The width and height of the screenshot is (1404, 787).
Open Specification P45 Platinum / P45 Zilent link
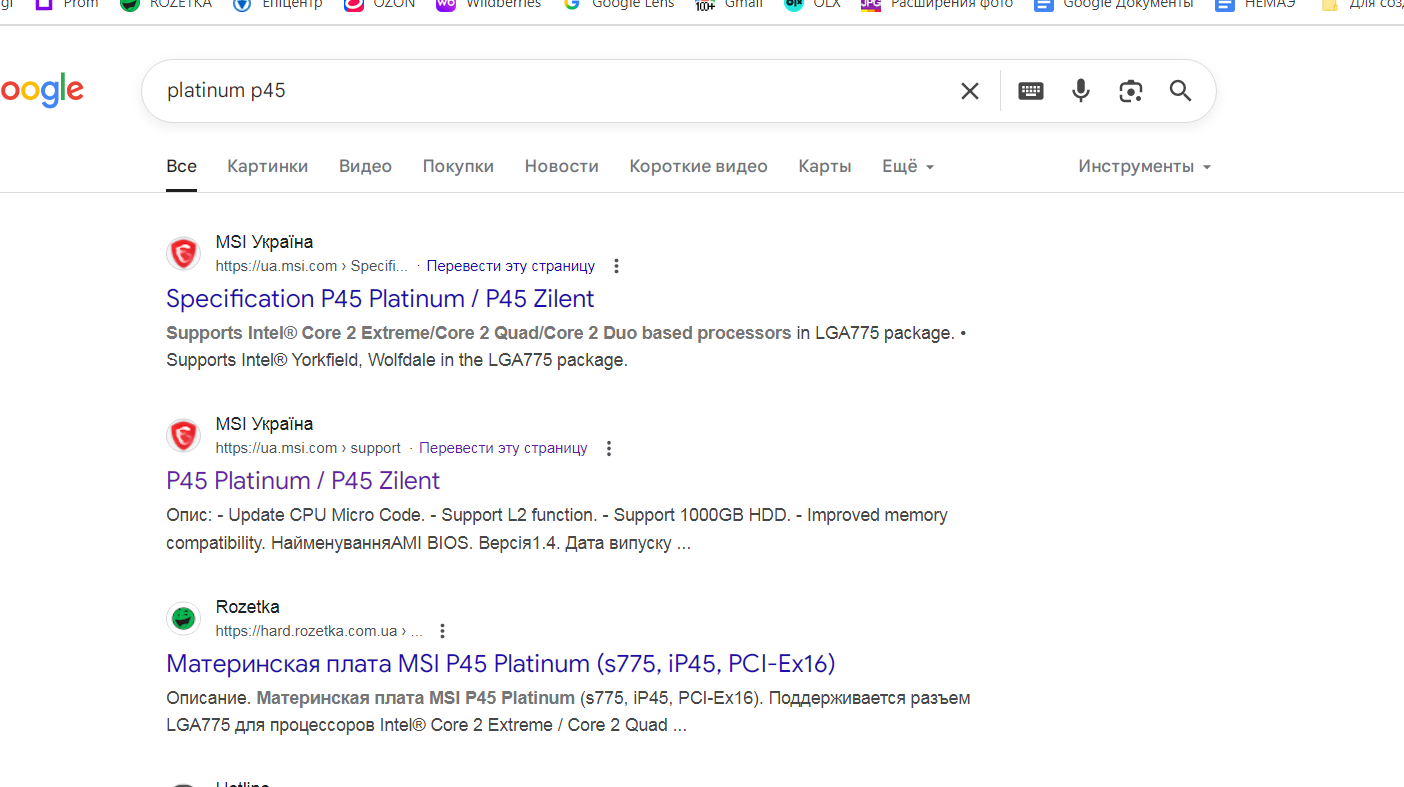click(x=380, y=299)
